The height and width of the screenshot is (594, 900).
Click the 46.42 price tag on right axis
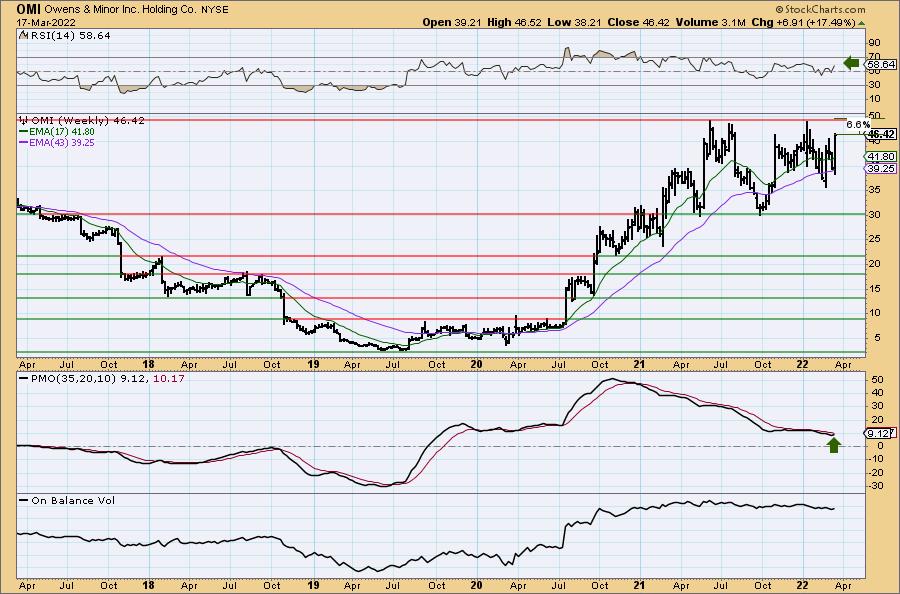point(881,134)
